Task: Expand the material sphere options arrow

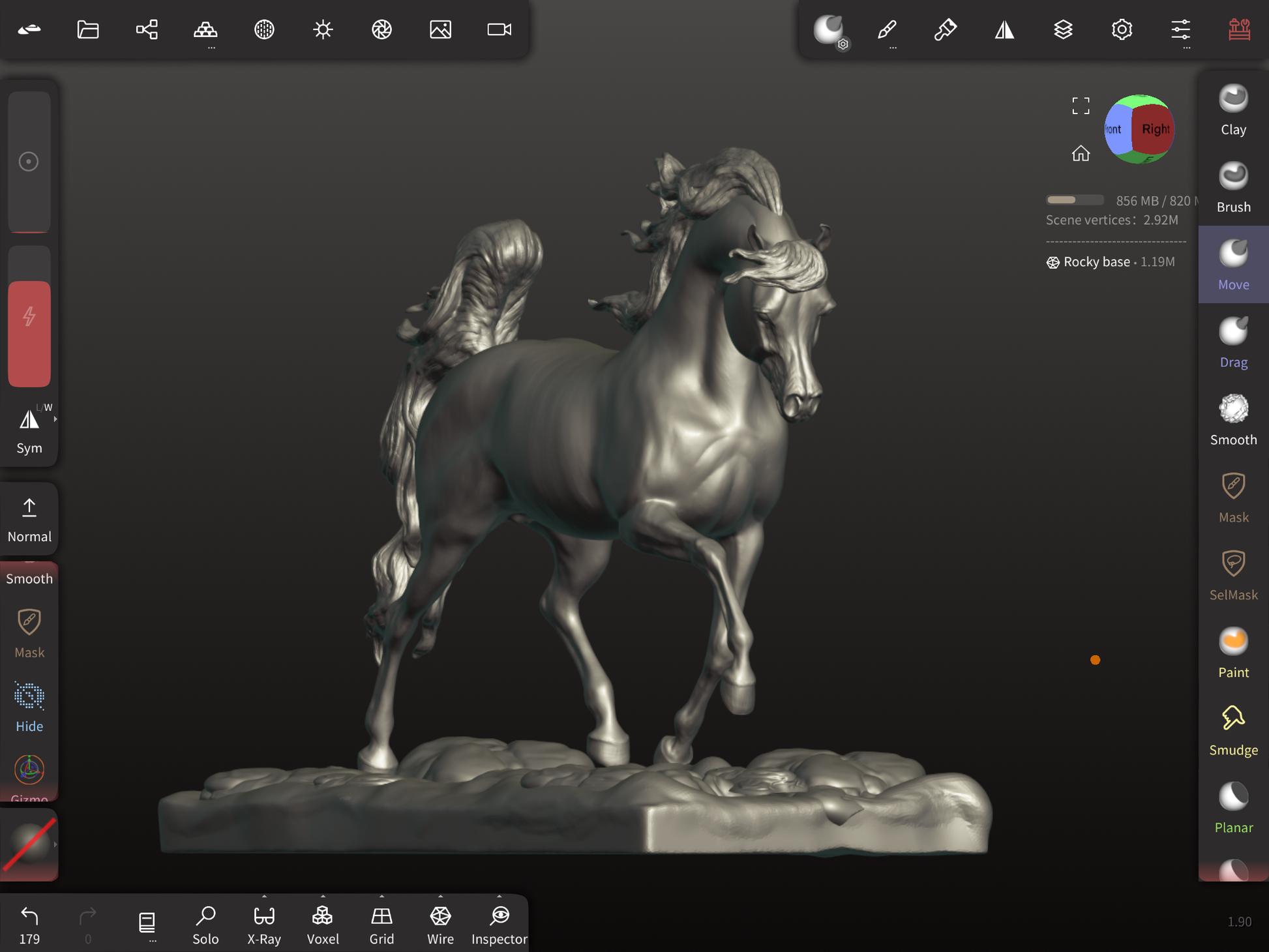Action: pos(55,844)
